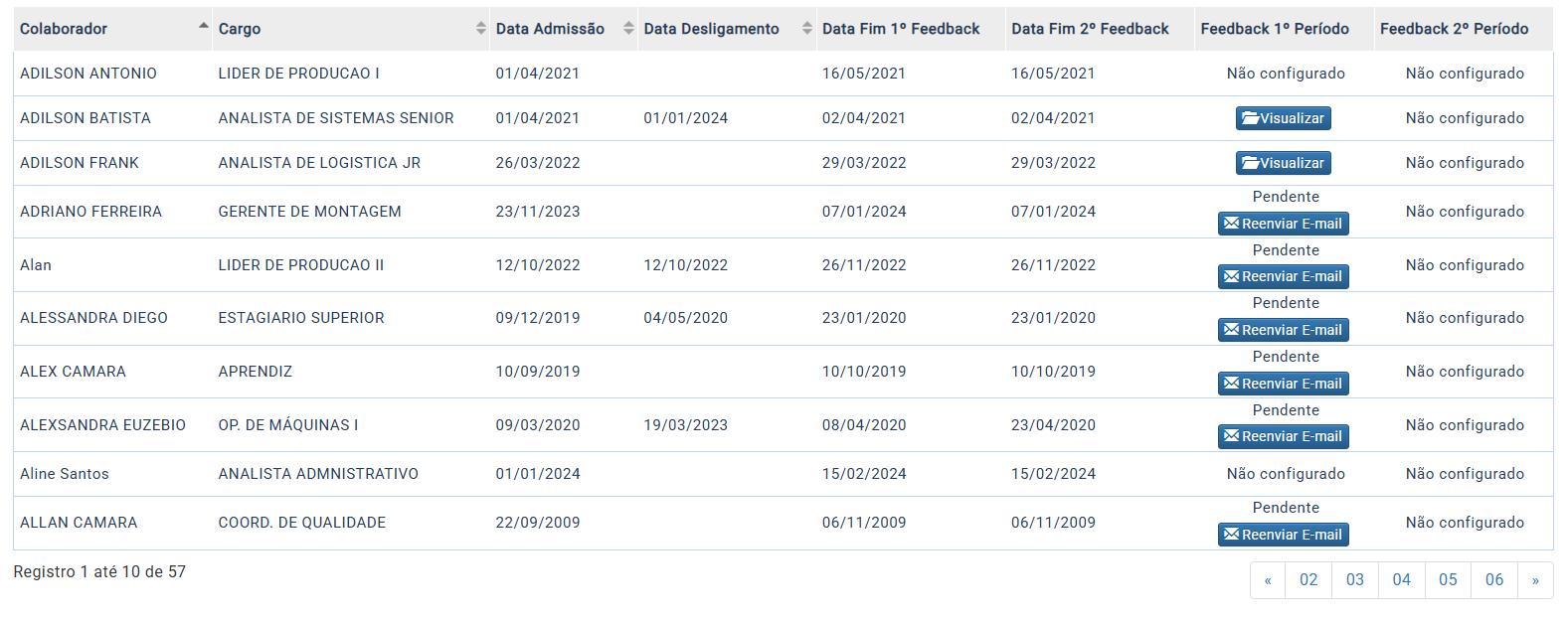Click Reenviar E-mail for Alan
1568x622 pixels.
coord(1283,276)
